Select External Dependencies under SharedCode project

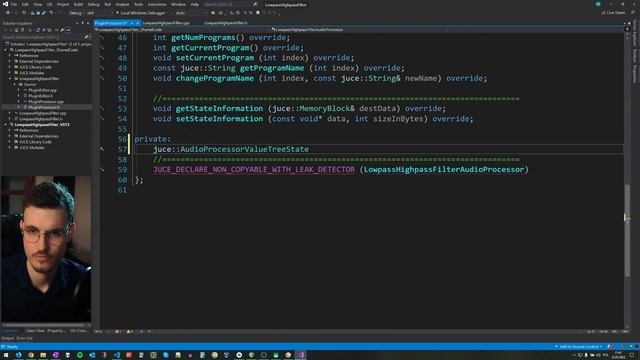(x=39, y=61)
